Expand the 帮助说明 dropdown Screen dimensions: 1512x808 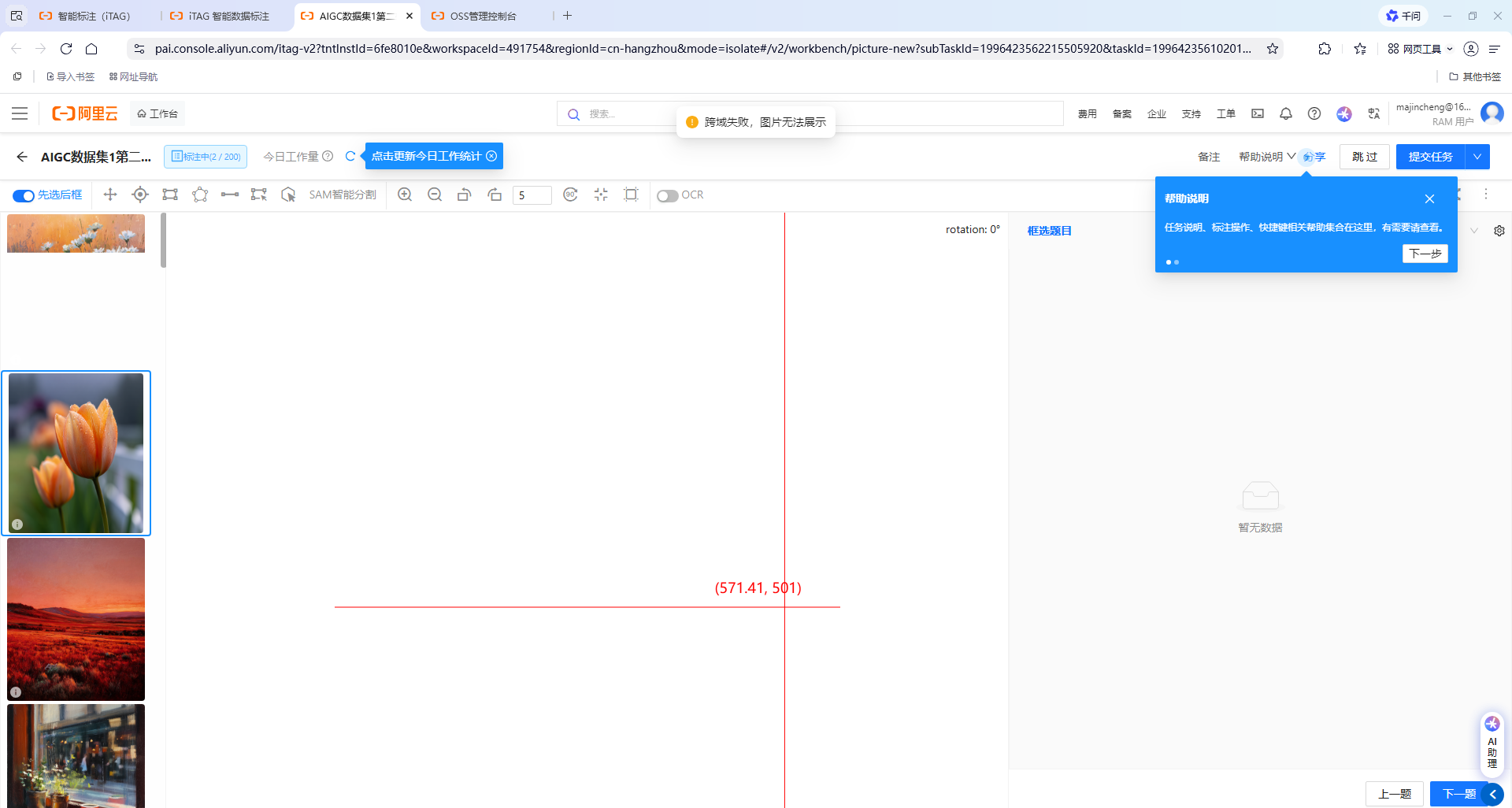click(x=1267, y=157)
